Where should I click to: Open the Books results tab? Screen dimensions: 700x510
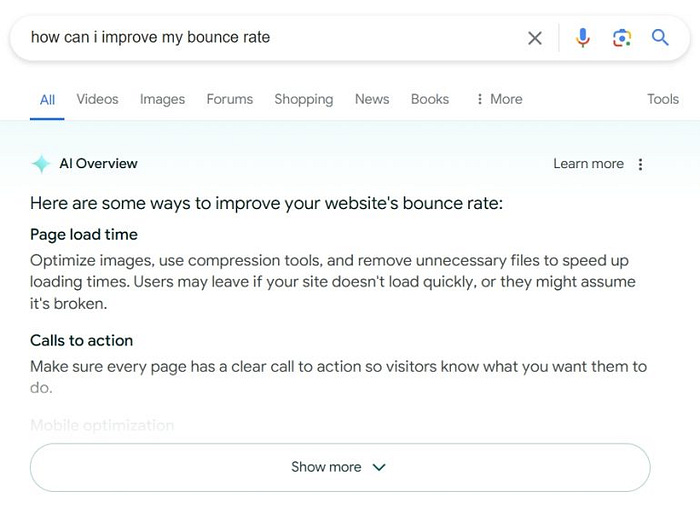pos(430,99)
